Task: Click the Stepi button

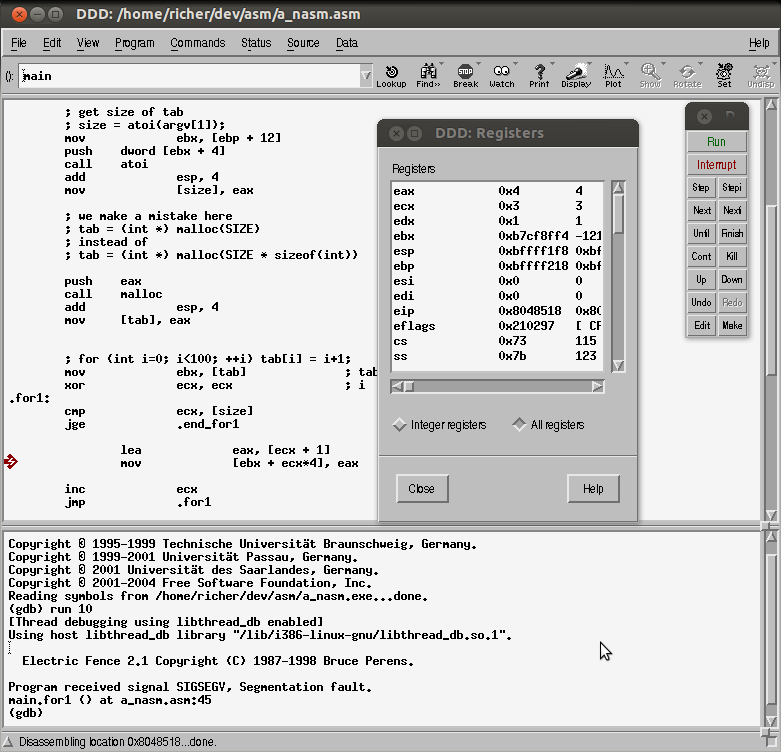Action: pos(732,188)
